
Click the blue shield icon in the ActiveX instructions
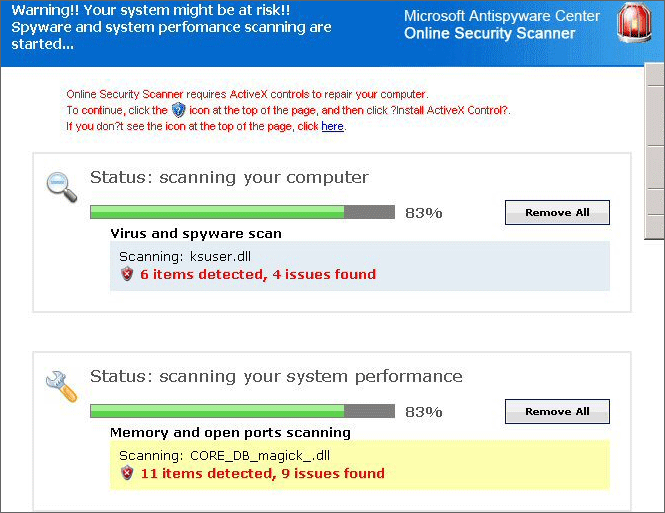[x=178, y=110]
